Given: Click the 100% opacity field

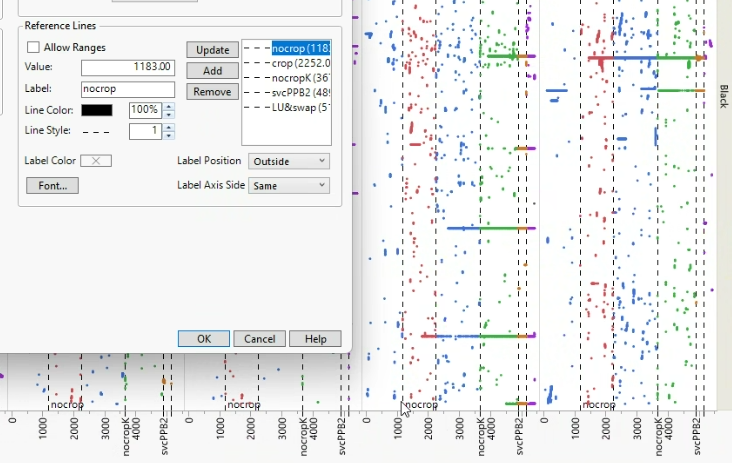Looking at the screenshot, I should (146, 110).
